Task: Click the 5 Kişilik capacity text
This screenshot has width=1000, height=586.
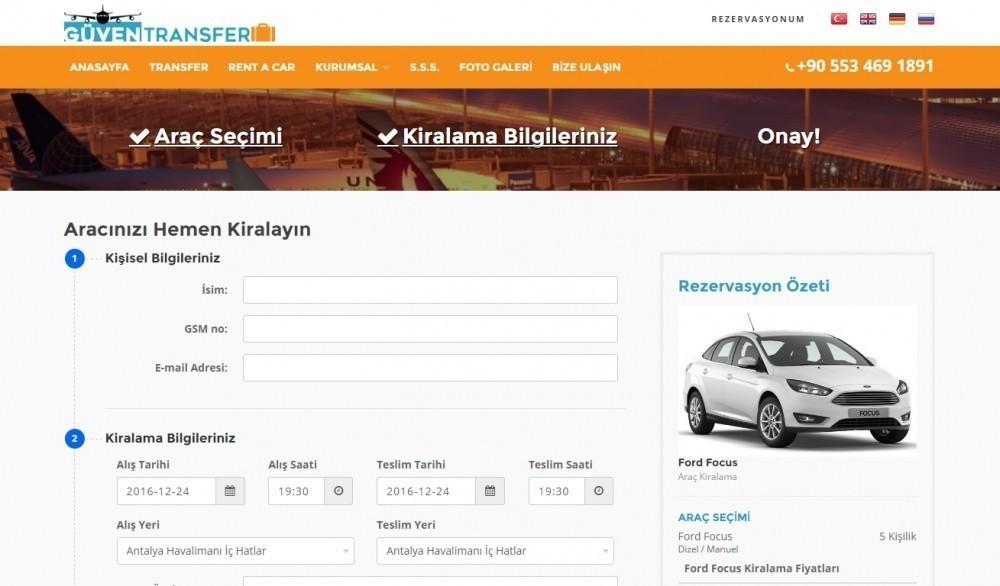Action: coord(897,536)
